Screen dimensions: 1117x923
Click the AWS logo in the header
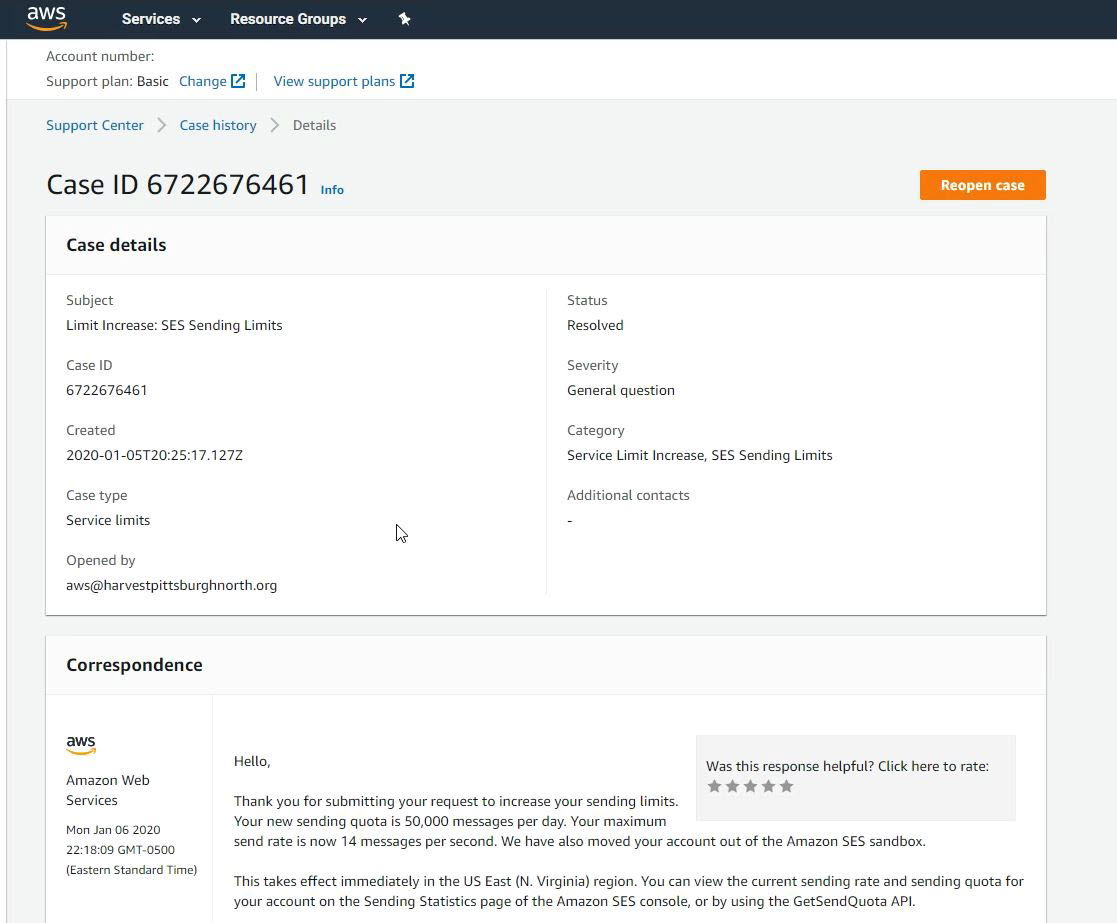(x=47, y=19)
